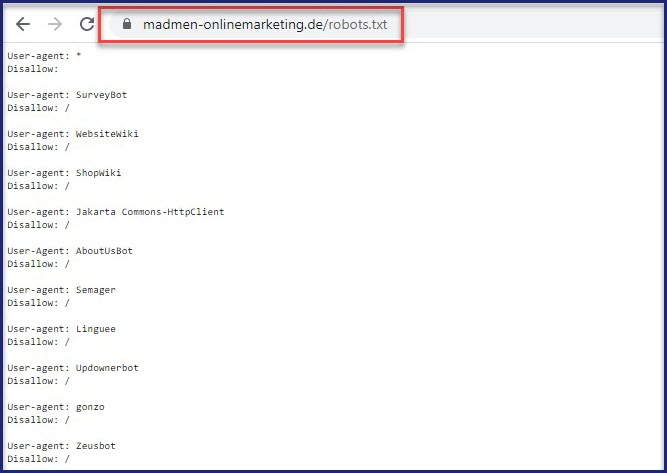
Task: Select the 'User-agent: Linguee' line
Action: pyautogui.click(x=62, y=329)
